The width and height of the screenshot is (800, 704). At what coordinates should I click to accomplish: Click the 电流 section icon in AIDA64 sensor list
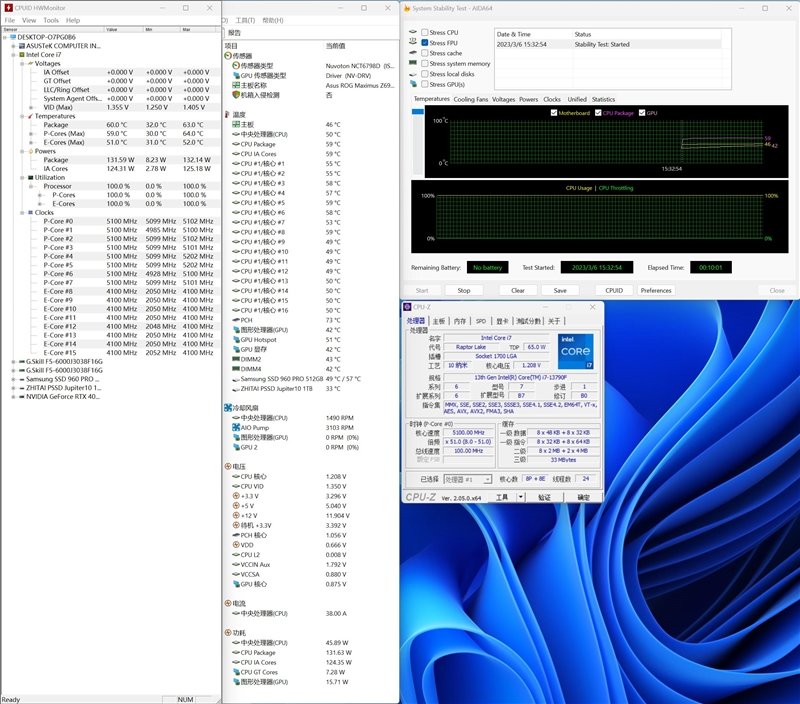point(228,603)
